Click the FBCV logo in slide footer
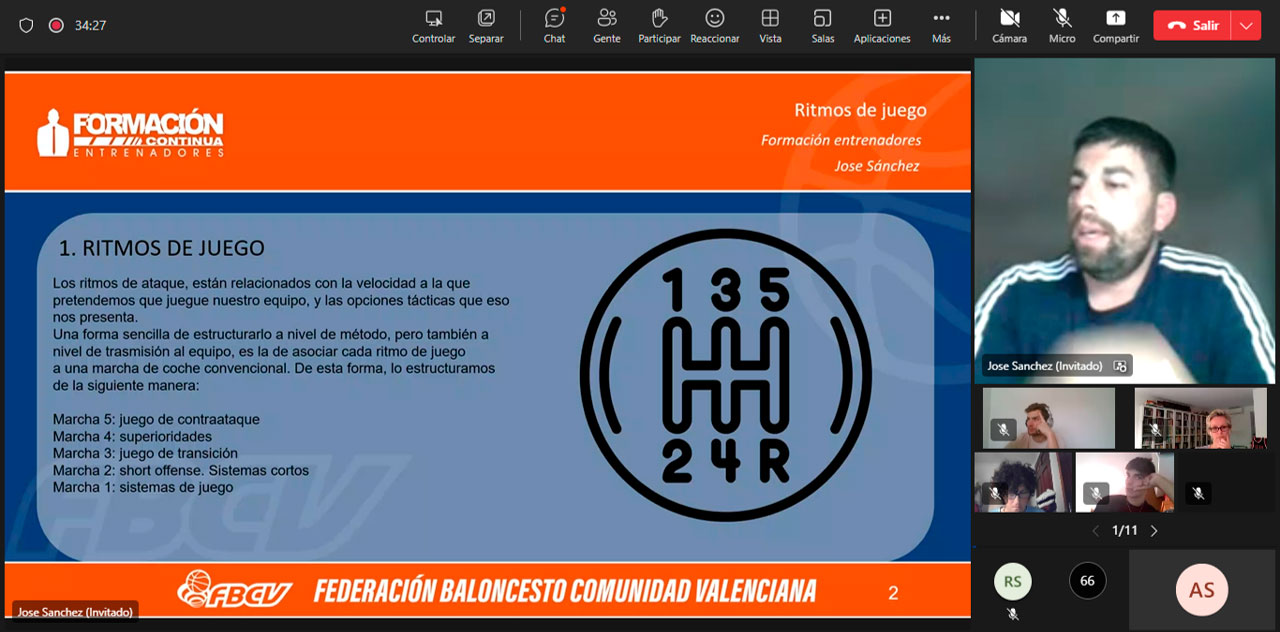 click(x=234, y=590)
